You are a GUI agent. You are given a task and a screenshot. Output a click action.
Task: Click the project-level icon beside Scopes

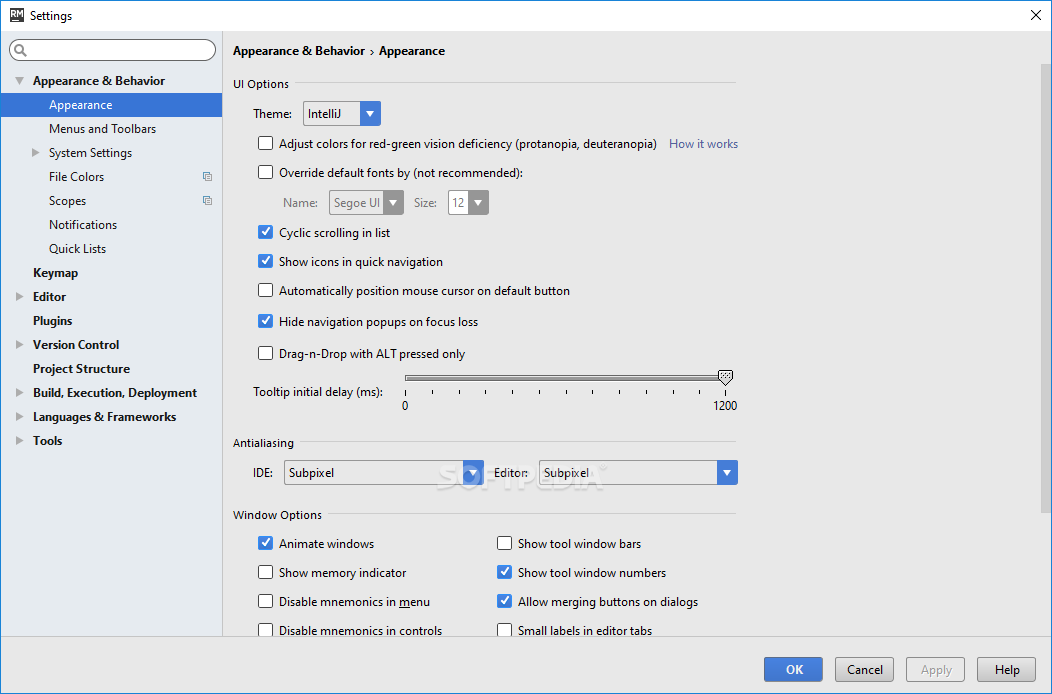tap(207, 201)
